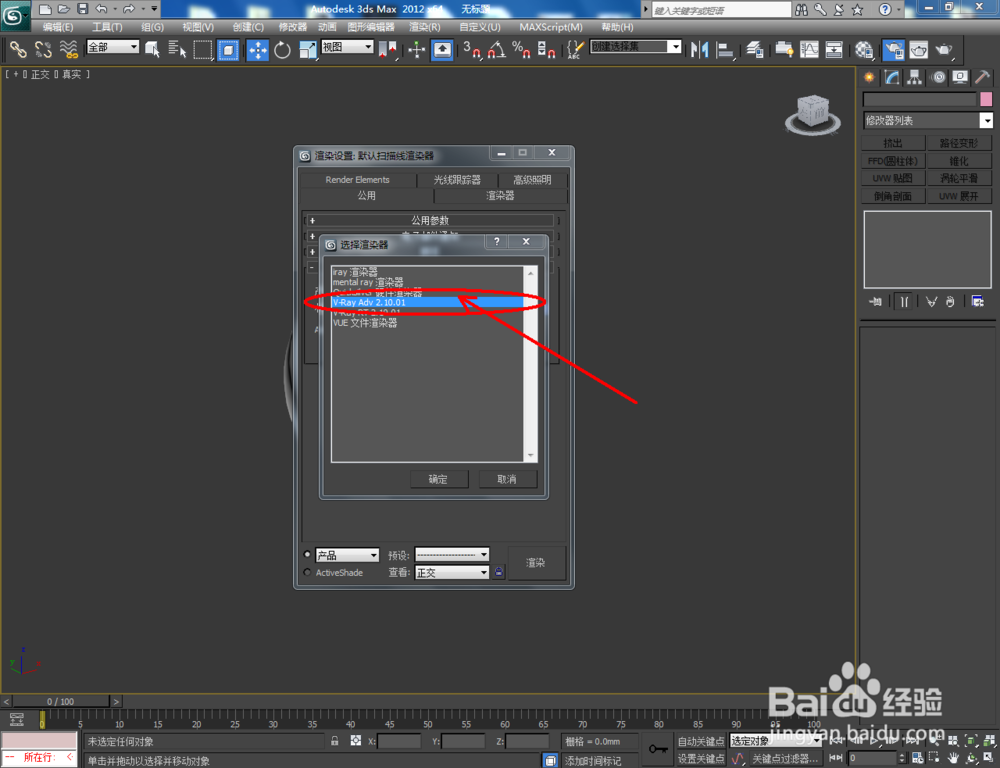1000x768 pixels.
Task: Open the 产品 render mode dropdown
Action: pos(347,555)
